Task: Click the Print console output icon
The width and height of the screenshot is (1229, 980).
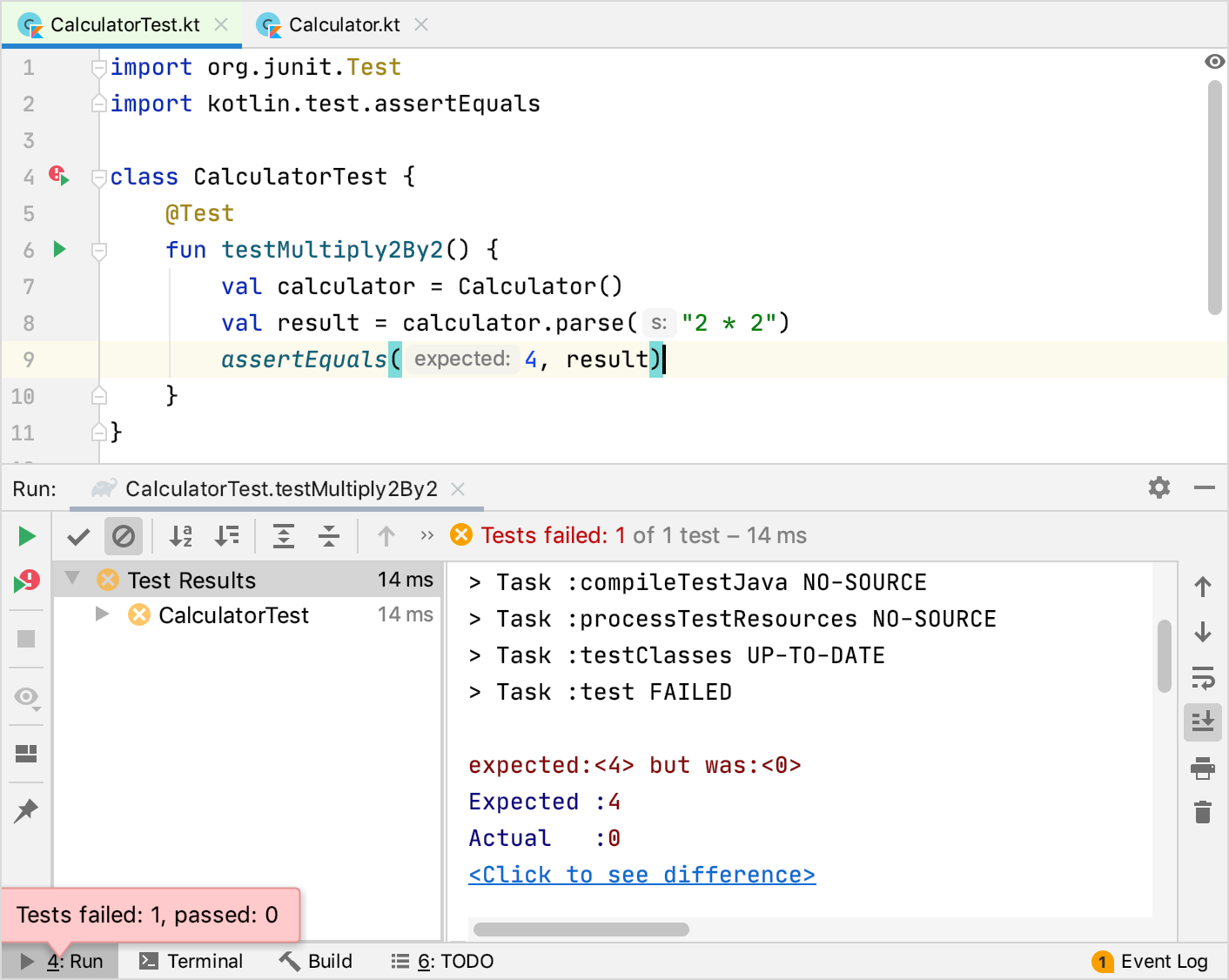Action: click(x=1202, y=768)
